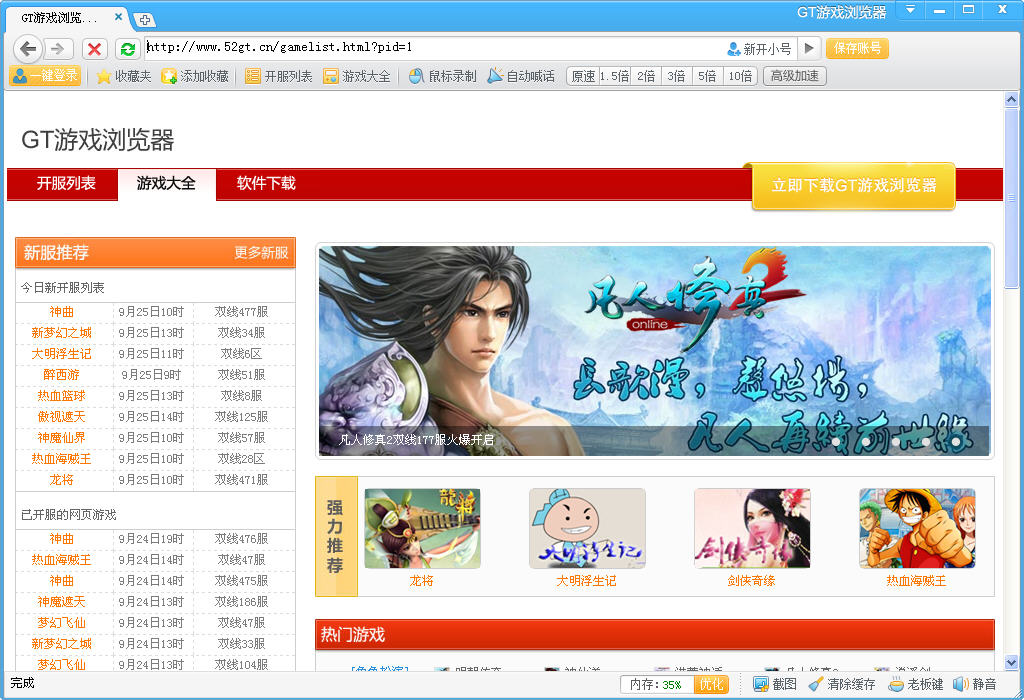The image size is (1024, 700).
Task: Open a new tab with the plus icon
Action: click(144, 20)
